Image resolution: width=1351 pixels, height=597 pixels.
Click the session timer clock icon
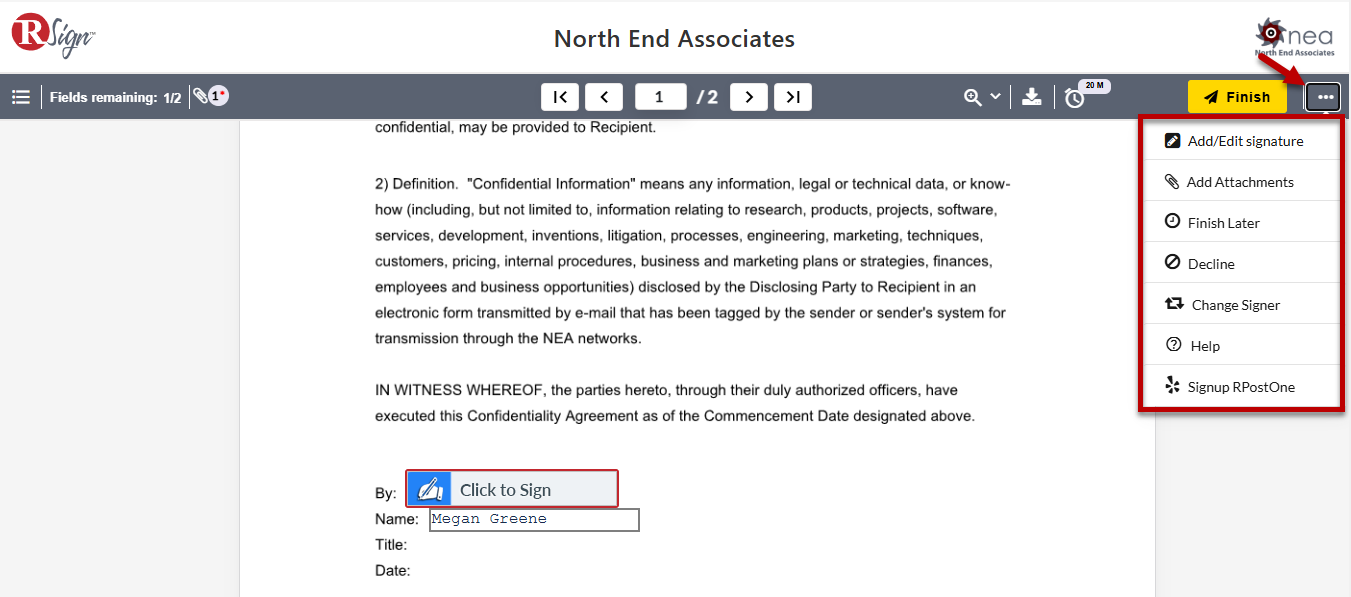coord(1074,98)
